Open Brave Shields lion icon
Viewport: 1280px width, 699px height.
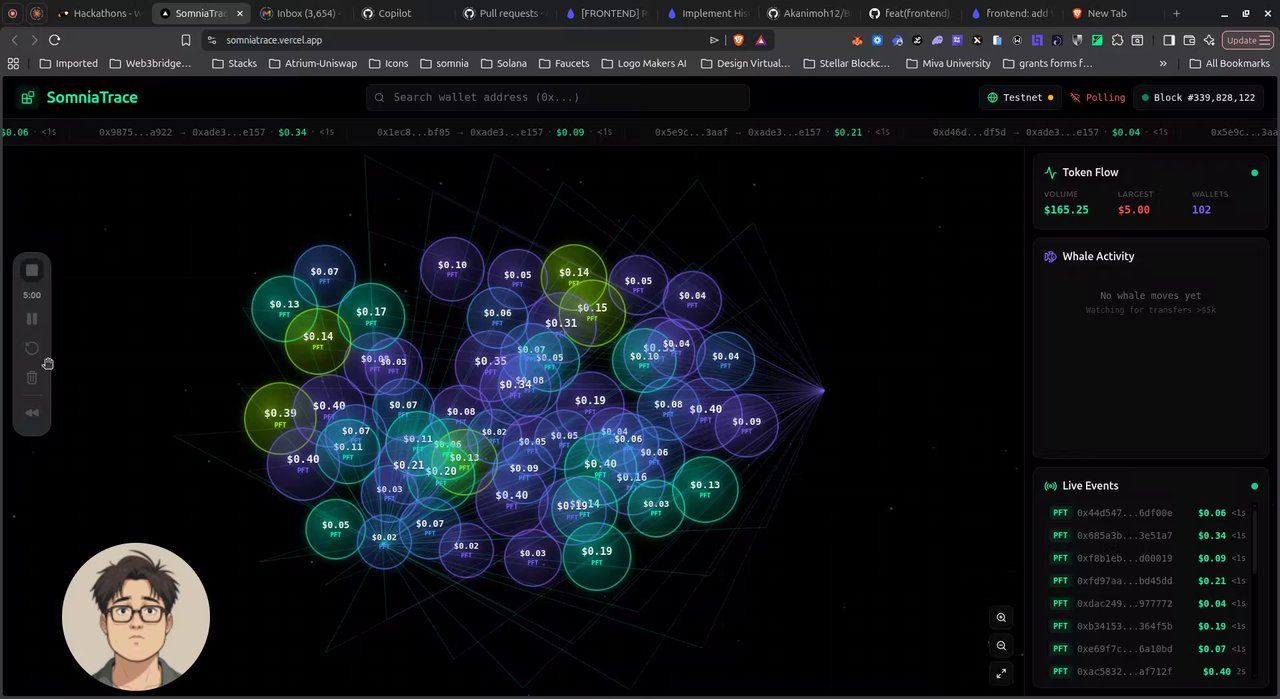pyautogui.click(x=739, y=40)
